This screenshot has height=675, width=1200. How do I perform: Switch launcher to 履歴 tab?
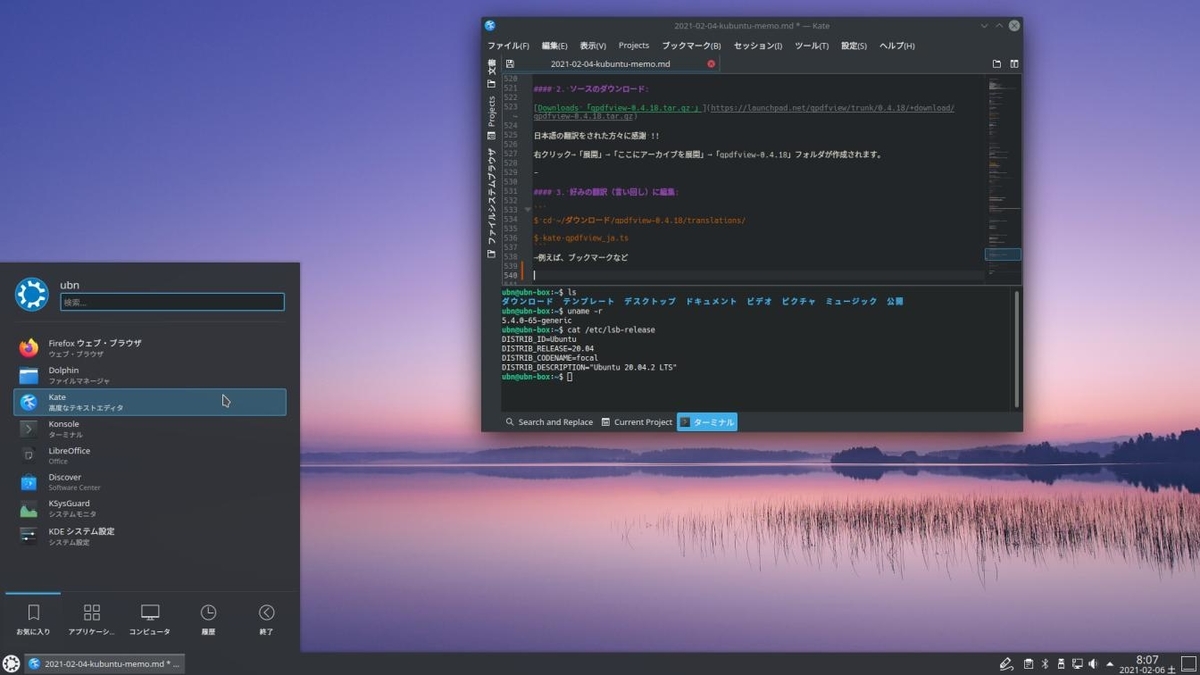[208, 620]
